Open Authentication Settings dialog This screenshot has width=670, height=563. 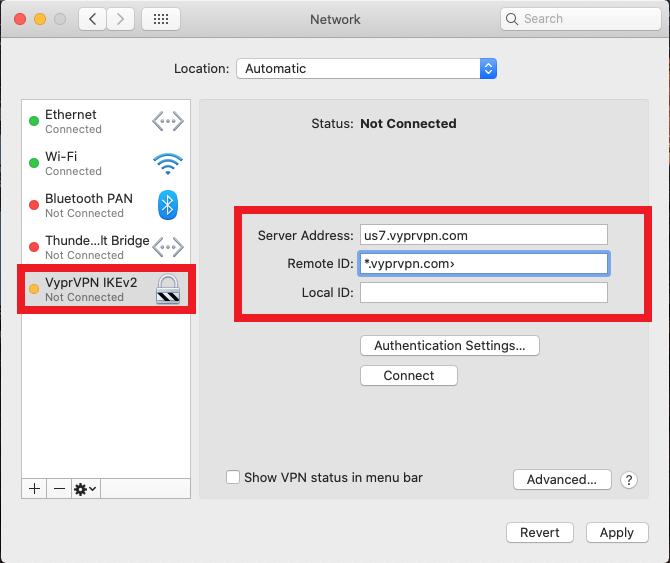click(450, 345)
